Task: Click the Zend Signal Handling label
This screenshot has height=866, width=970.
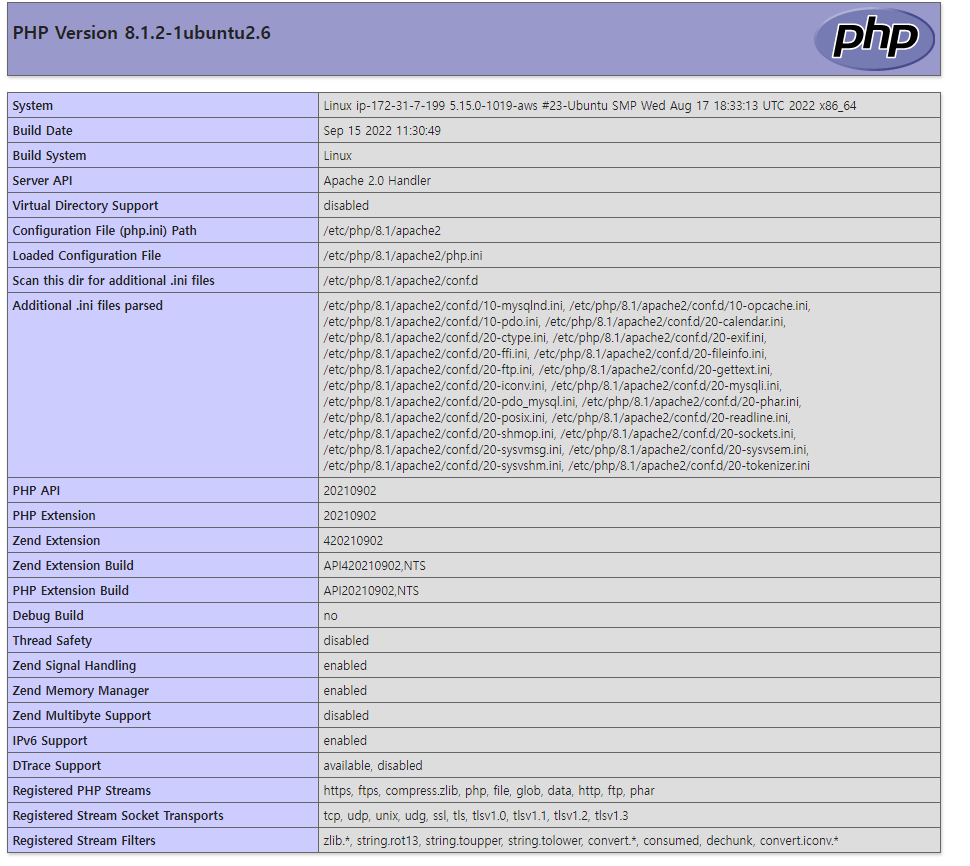Action: [74, 666]
